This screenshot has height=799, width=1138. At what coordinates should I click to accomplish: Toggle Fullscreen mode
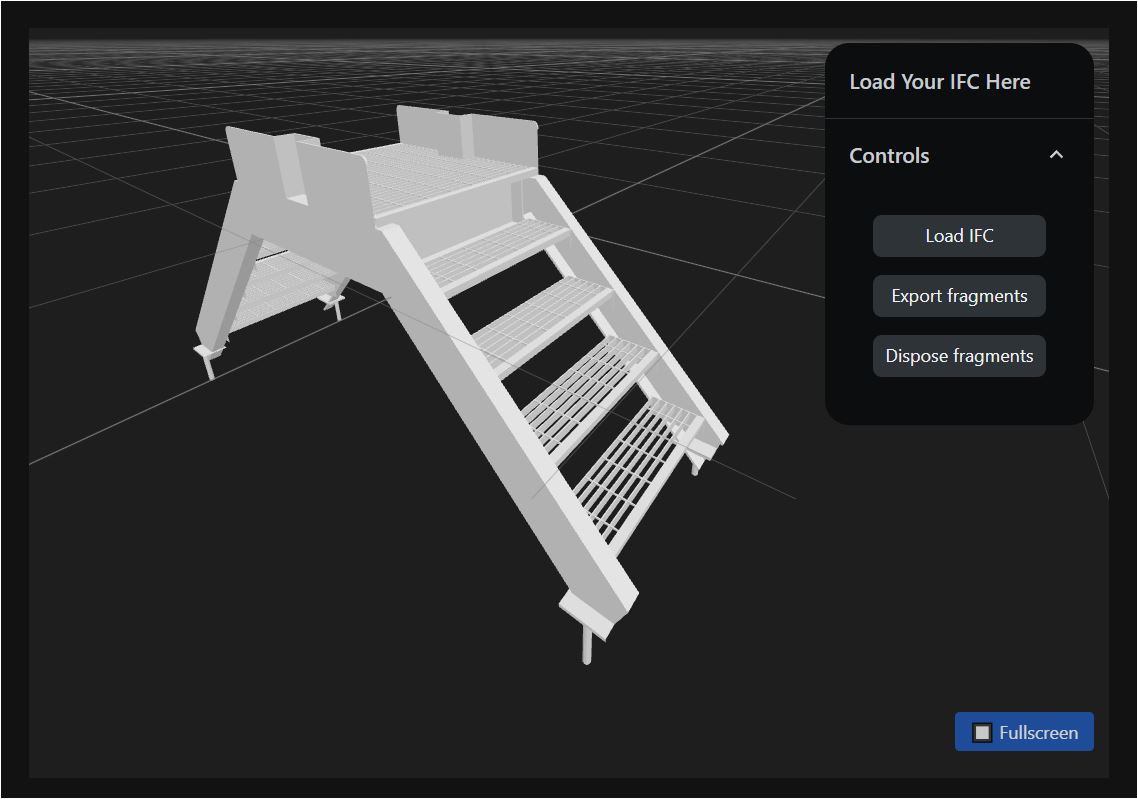click(1023, 732)
